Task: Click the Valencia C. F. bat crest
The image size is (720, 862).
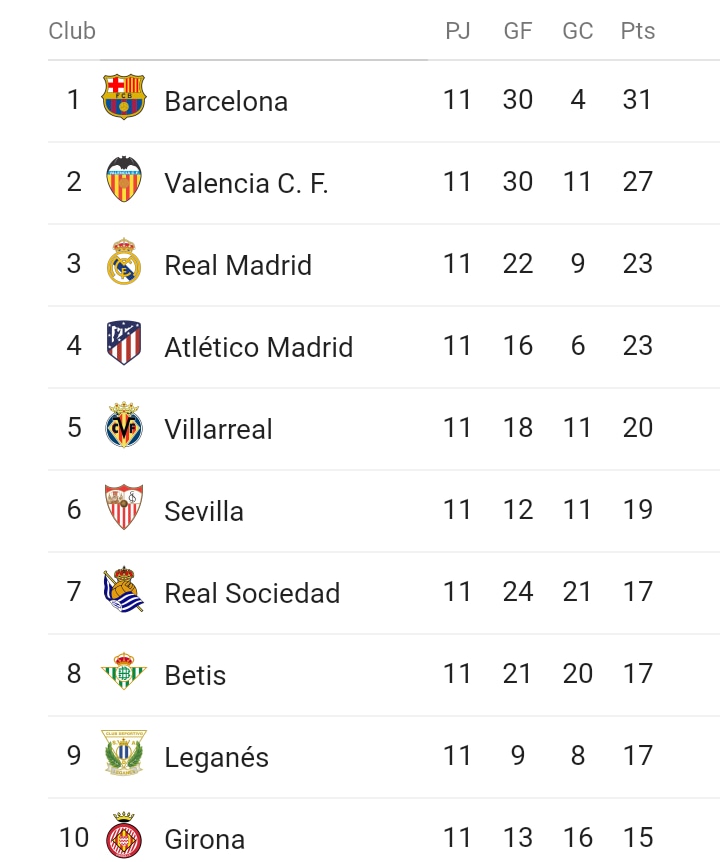Action: (124, 179)
